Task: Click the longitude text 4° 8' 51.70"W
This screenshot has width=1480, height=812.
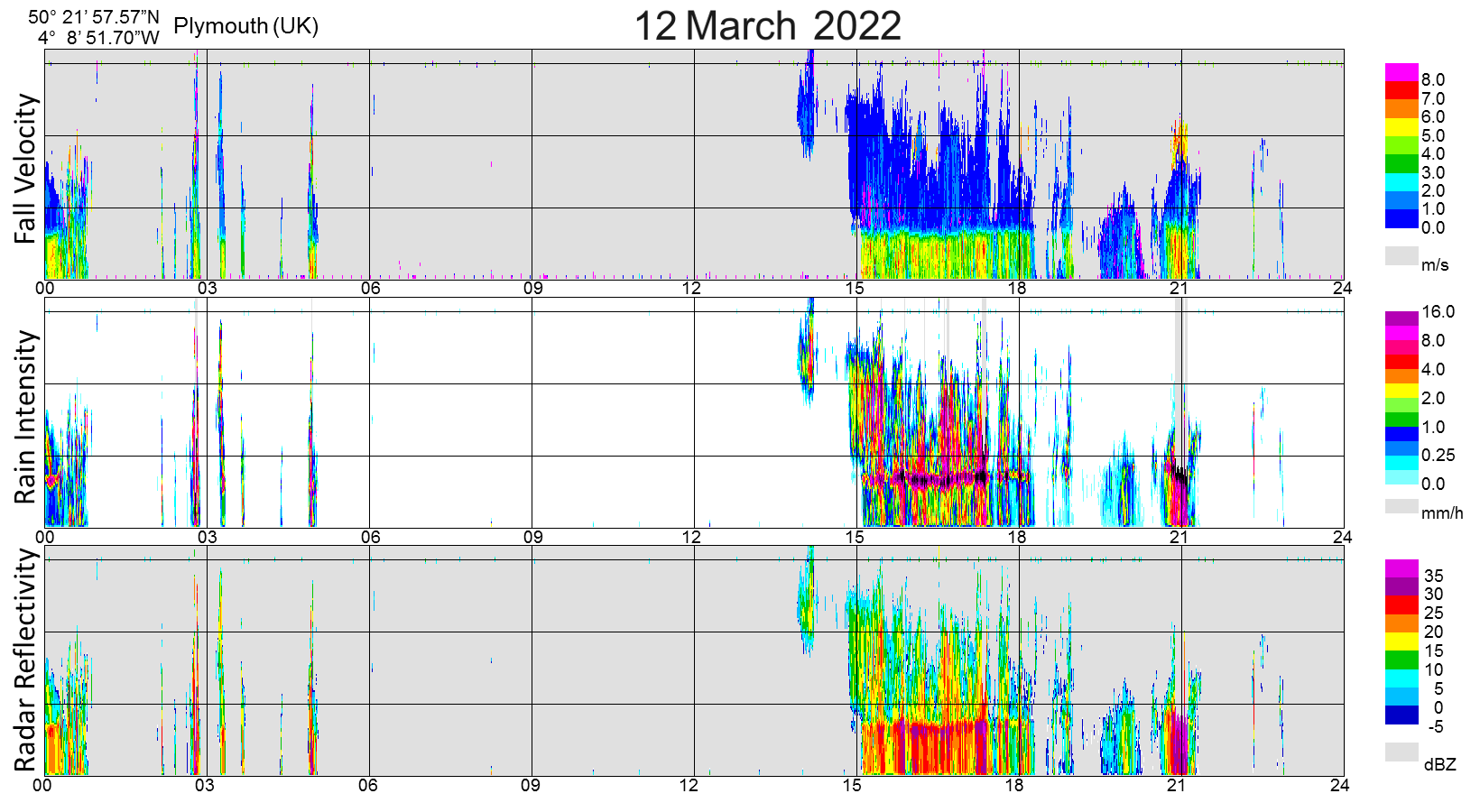Action: (x=98, y=37)
